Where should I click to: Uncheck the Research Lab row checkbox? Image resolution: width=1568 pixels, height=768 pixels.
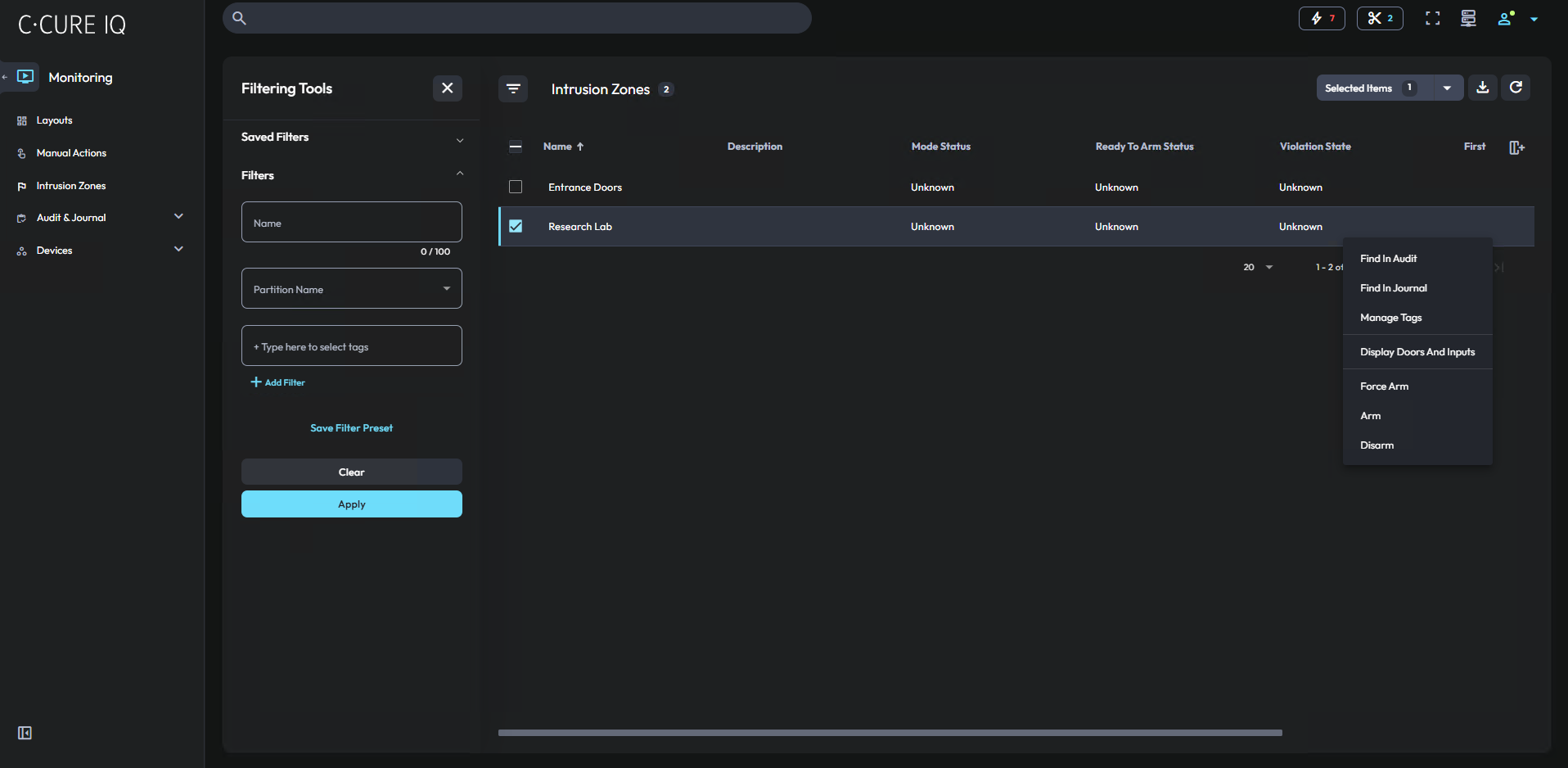point(516,227)
